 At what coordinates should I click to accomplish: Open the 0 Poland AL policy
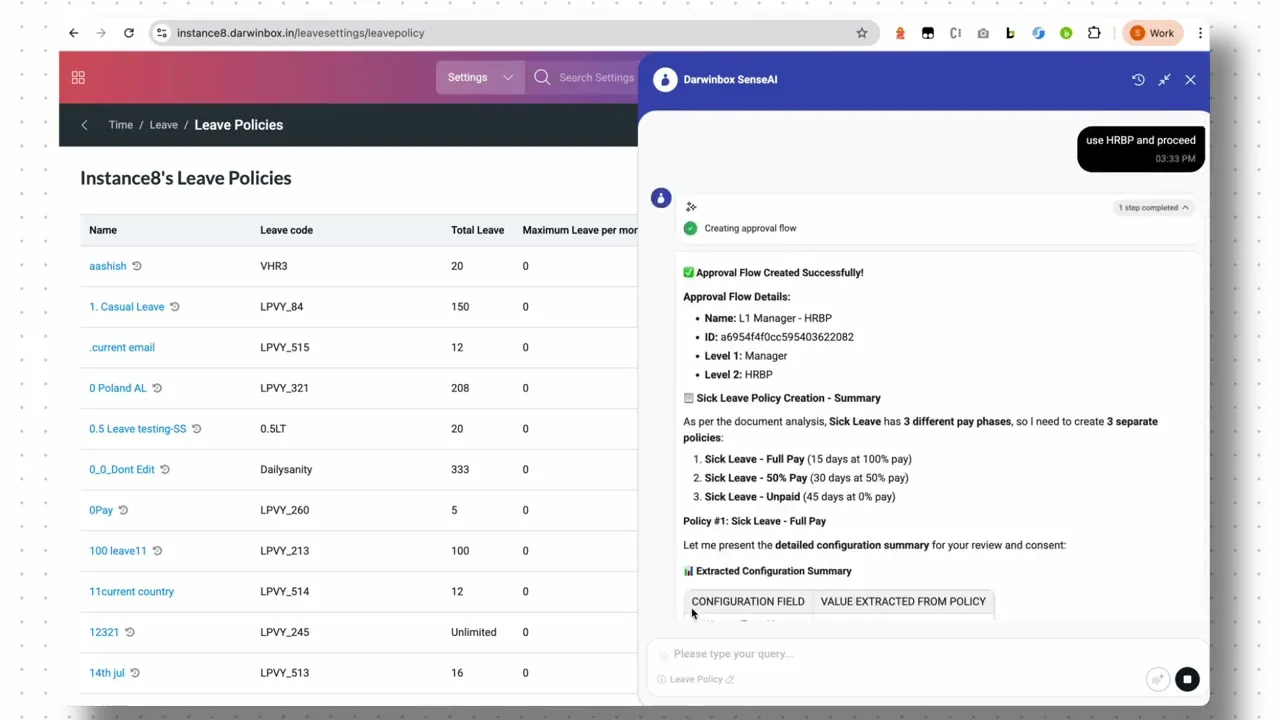coord(118,388)
